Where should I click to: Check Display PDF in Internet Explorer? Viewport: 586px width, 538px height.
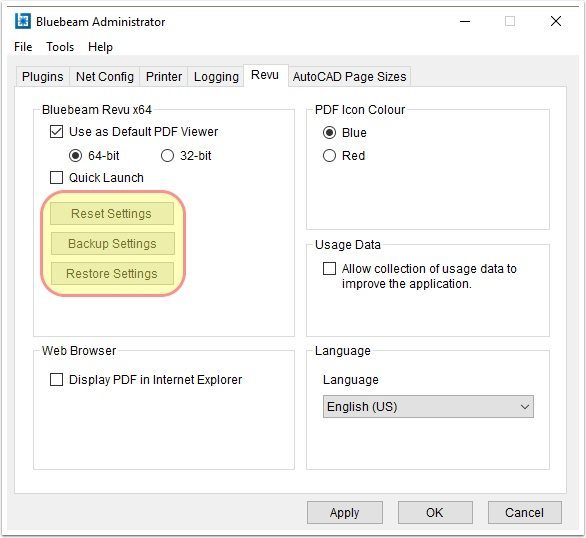click(x=56, y=380)
